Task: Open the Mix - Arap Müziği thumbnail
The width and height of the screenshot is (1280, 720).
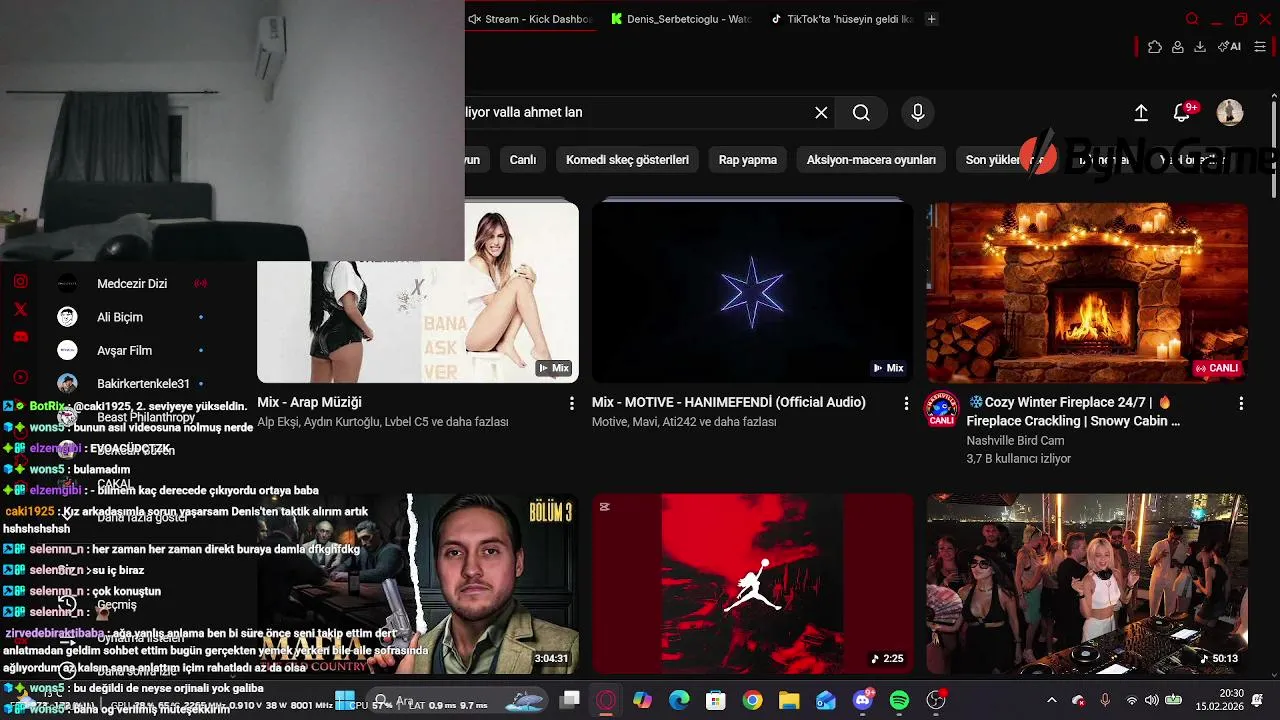Action: tap(418, 292)
